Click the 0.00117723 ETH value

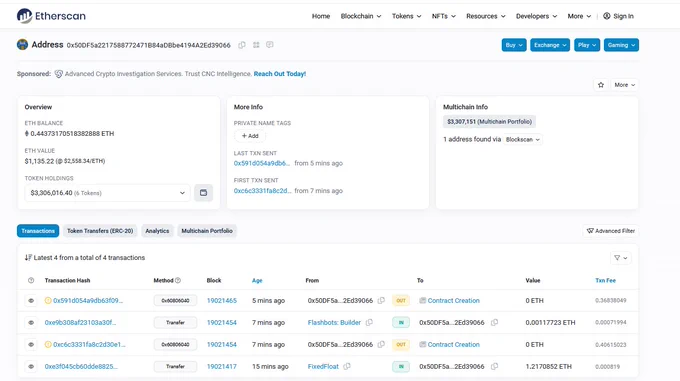point(550,322)
